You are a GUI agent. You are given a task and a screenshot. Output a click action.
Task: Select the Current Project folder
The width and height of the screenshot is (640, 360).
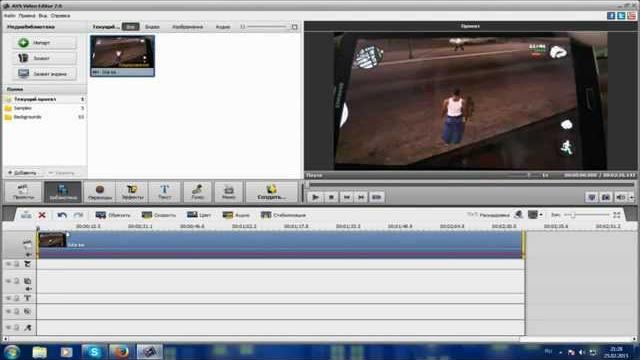tap(44, 99)
